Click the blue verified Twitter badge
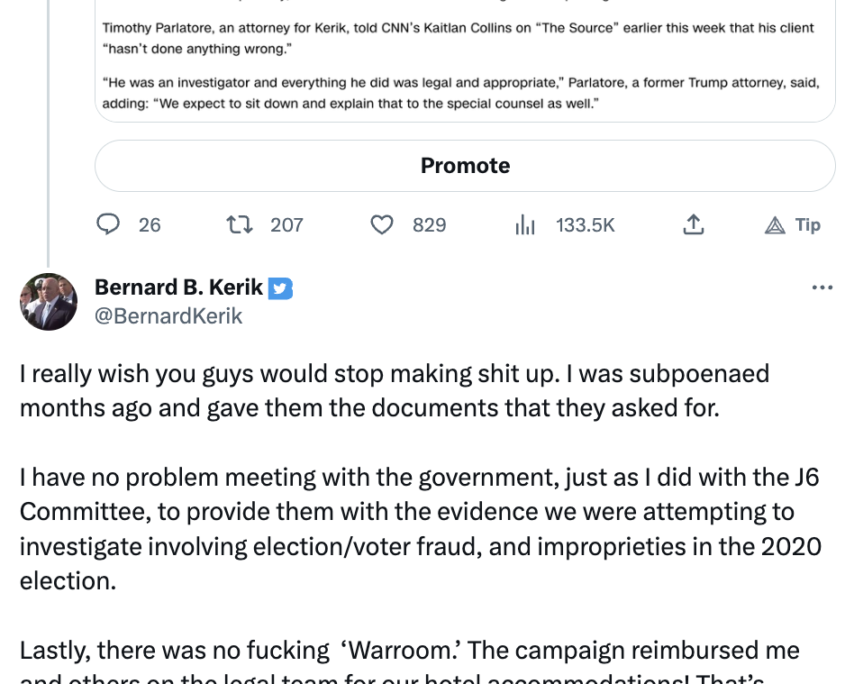845x684 pixels. point(280,288)
